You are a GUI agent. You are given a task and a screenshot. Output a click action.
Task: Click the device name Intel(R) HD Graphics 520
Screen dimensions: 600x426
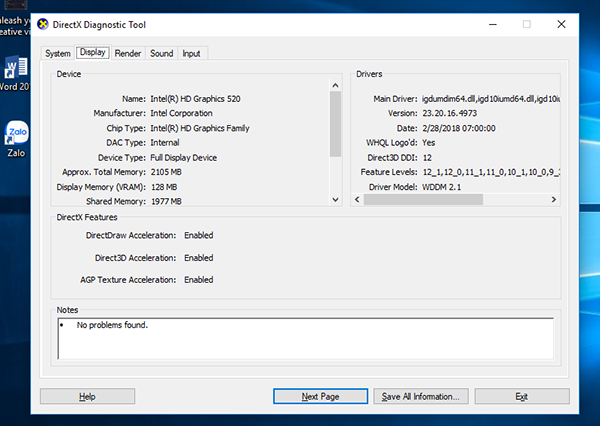195,99
